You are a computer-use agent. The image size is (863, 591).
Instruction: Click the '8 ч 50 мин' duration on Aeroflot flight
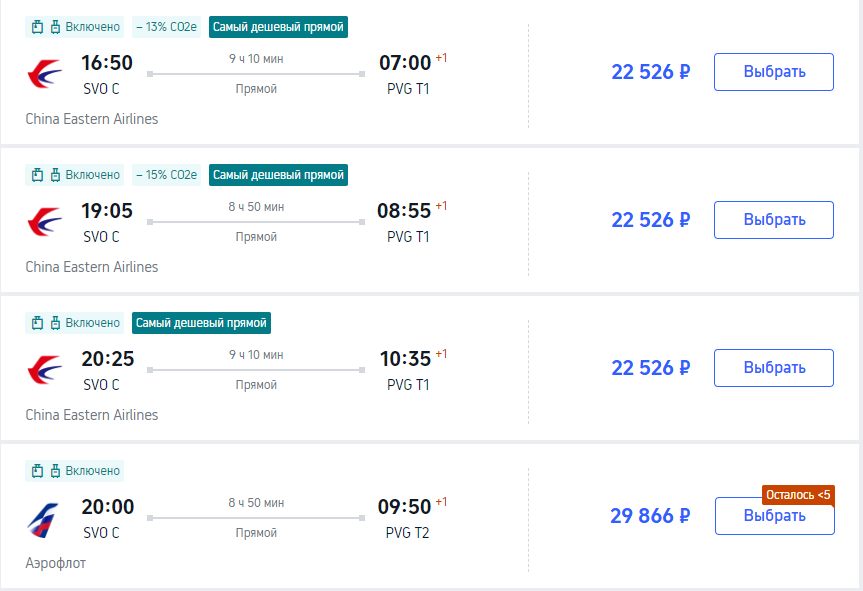[x=256, y=503]
